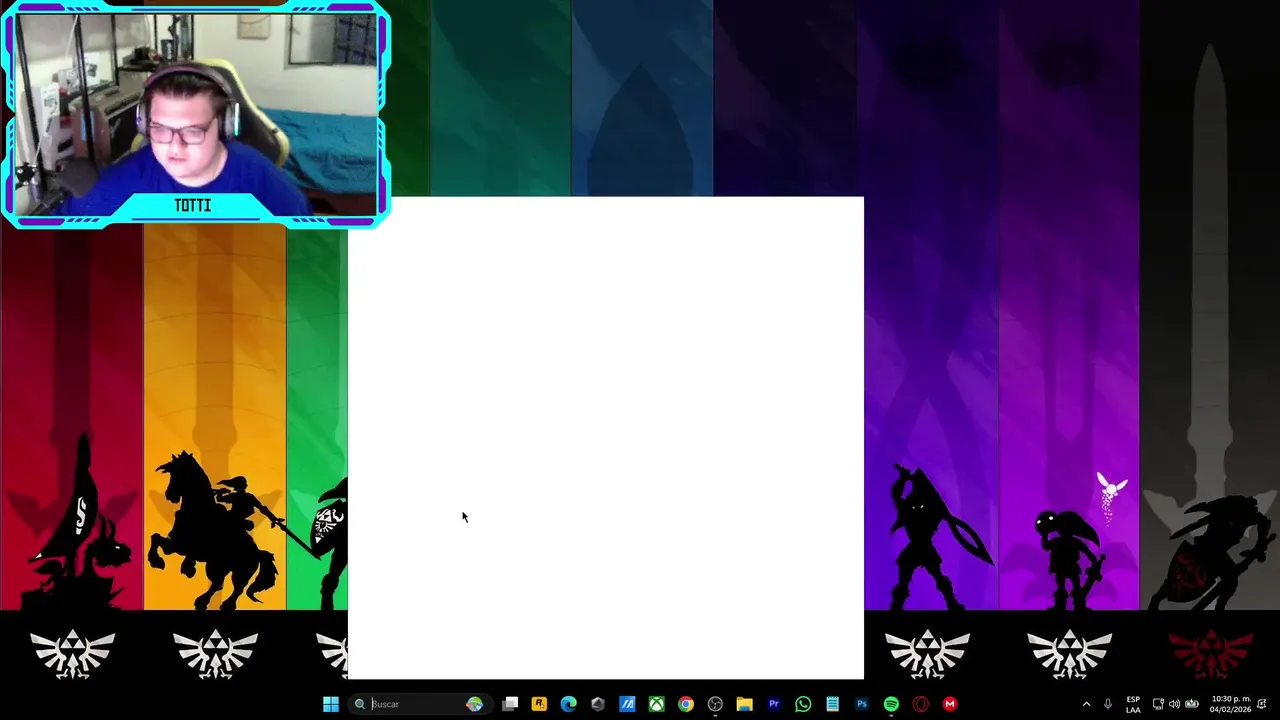Screen dimensions: 1280x720
Task: Open Task View from the taskbar
Action: [x=510, y=704]
